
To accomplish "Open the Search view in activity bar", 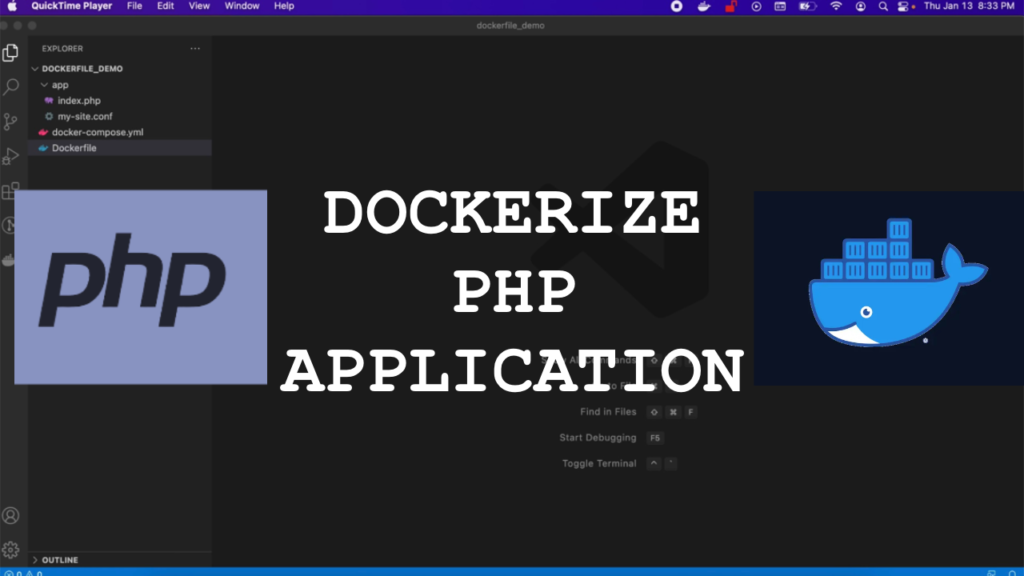I will pos(11,87).
